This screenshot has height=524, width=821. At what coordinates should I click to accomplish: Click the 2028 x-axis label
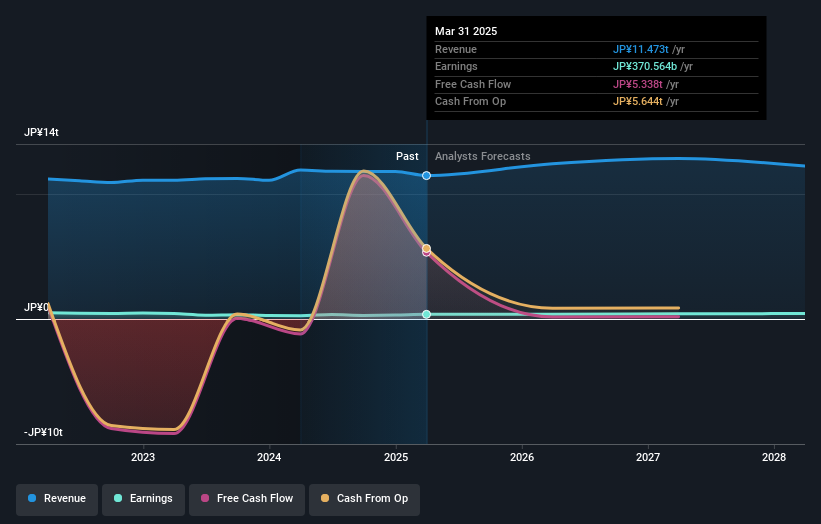tap(774, 458)
